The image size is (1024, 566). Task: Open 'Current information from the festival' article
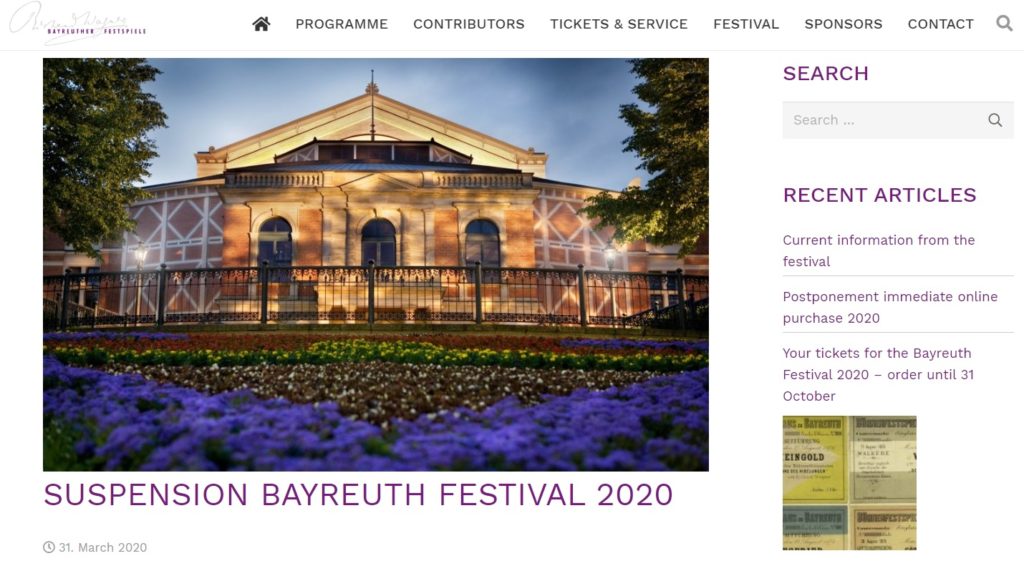coord(878,251)
